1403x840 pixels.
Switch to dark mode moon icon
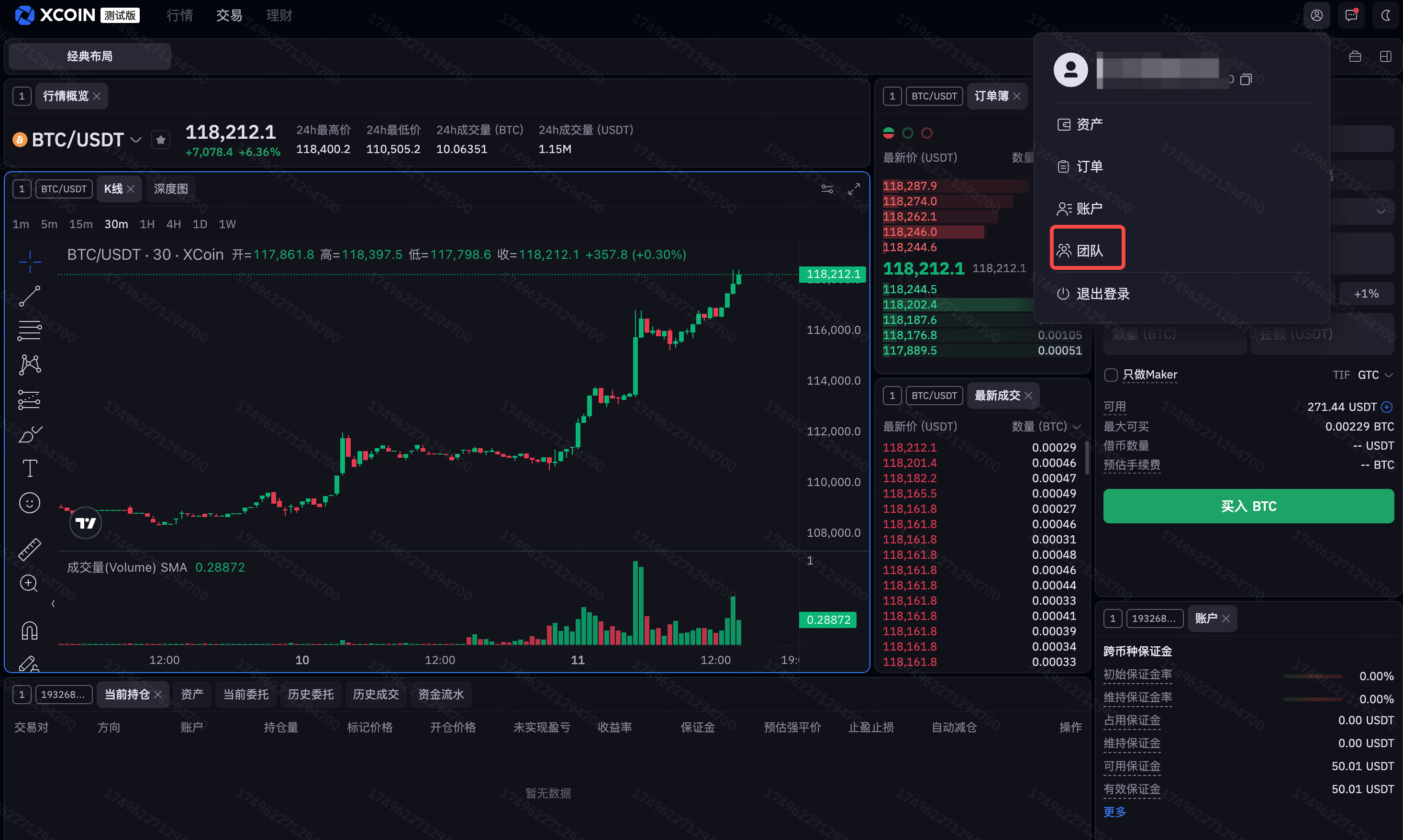1385,15
